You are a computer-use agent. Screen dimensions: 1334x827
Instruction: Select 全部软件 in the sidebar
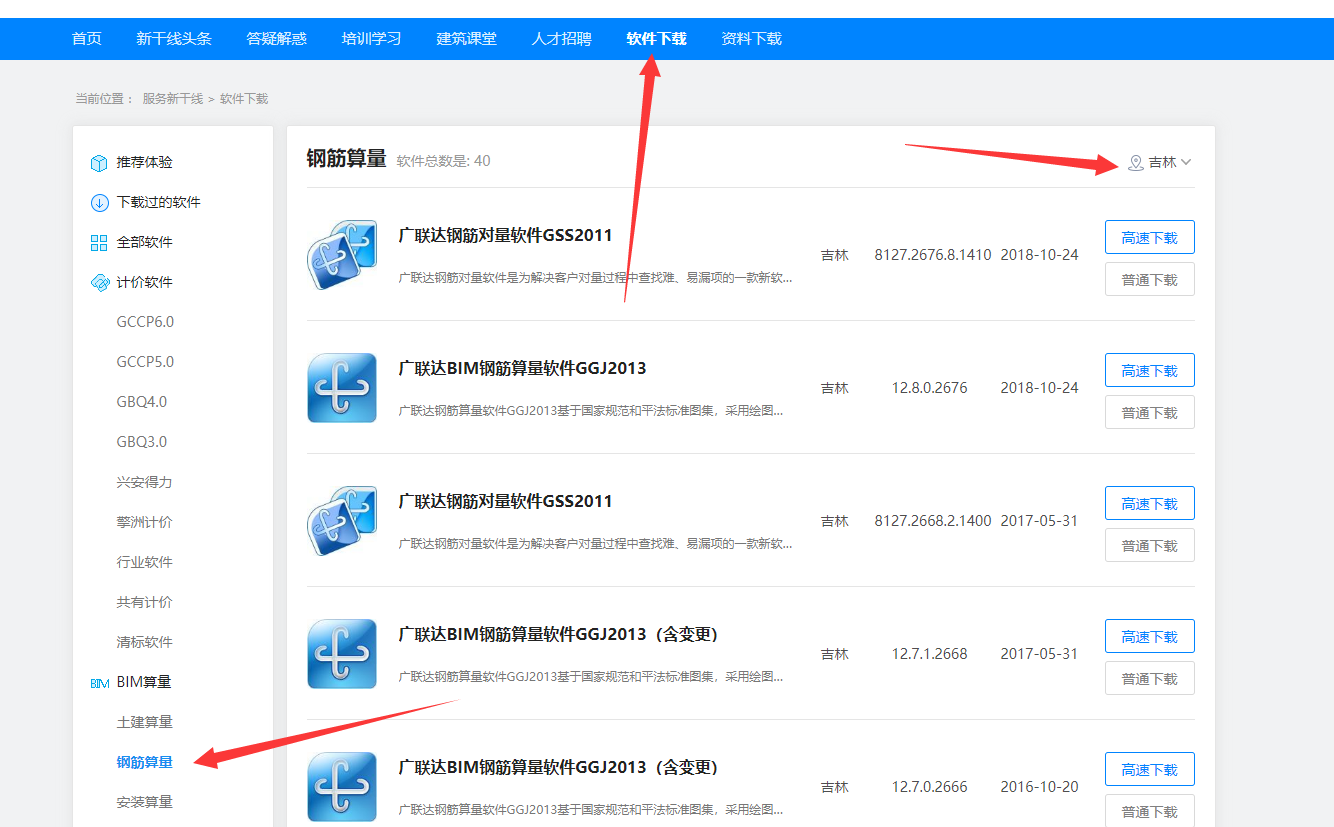pos(145,242)
